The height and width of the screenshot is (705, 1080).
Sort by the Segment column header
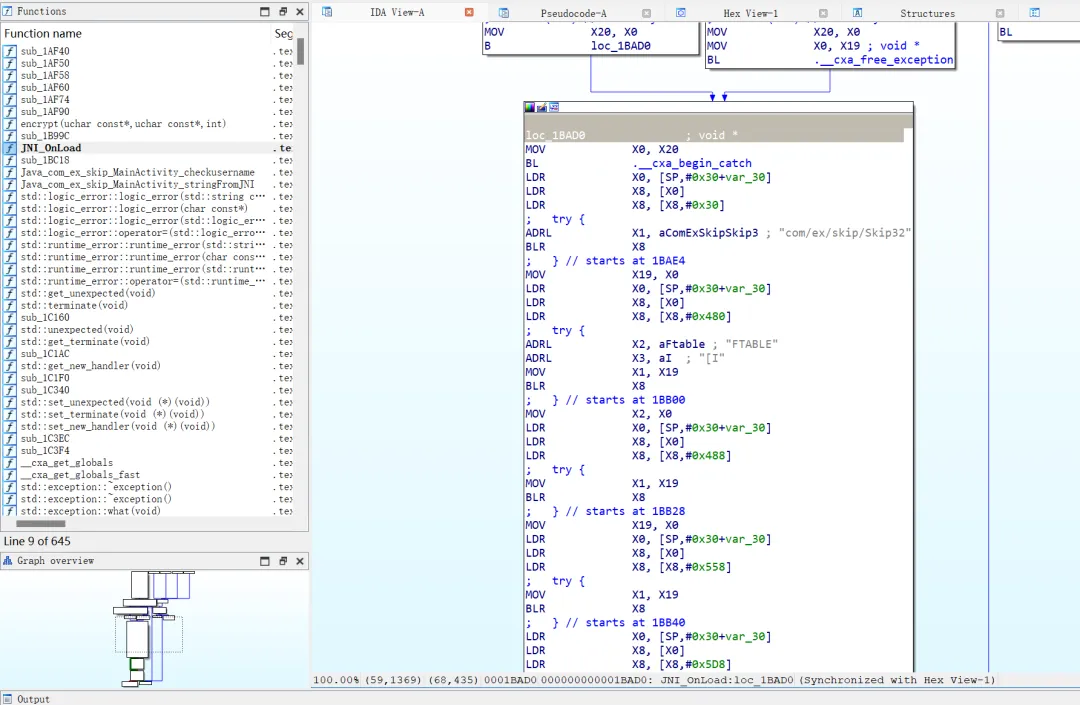click(x=284, y=33)
